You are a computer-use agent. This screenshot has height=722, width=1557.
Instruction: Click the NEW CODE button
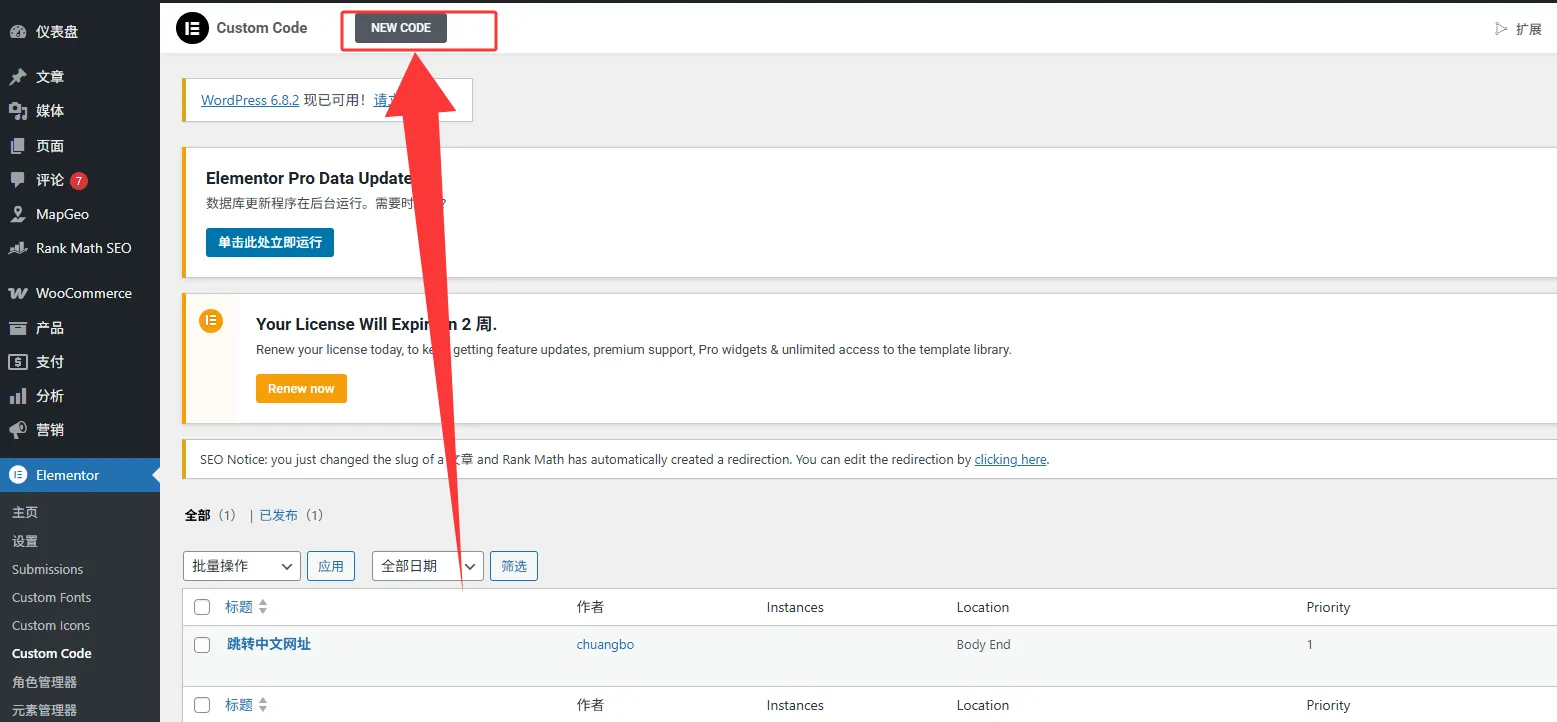point(401,28)
